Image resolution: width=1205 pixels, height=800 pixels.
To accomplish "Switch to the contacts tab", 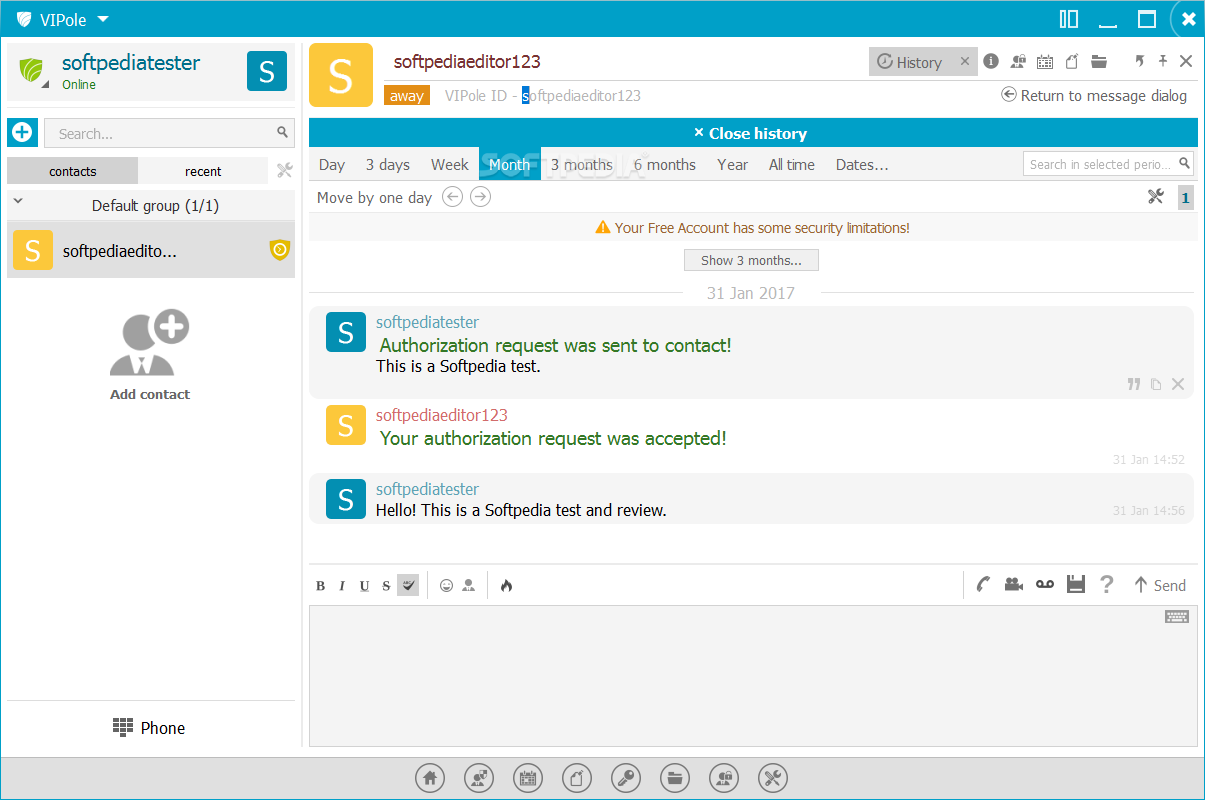I will (x=73, y=171).
